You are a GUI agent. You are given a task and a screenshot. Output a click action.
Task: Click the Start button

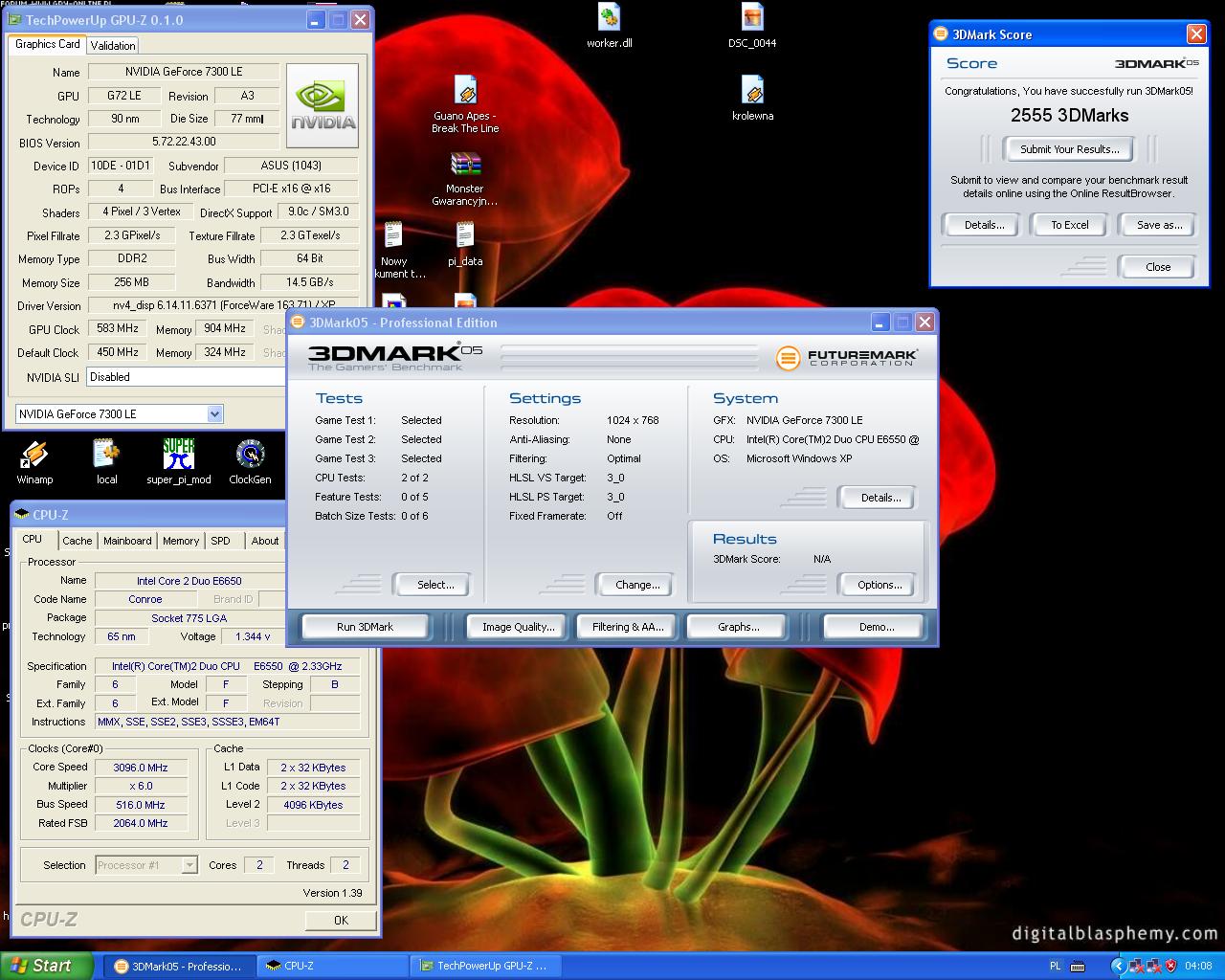coord(47,966)
